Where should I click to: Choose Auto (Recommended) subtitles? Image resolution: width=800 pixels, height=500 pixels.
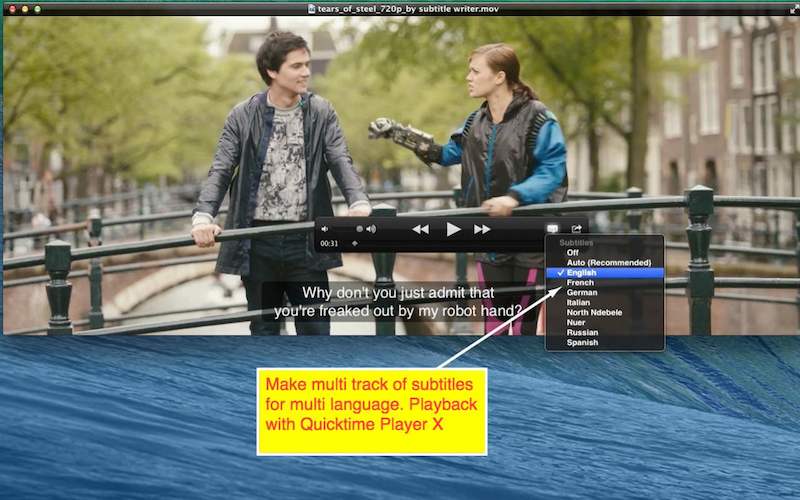(x=605, y=263)
